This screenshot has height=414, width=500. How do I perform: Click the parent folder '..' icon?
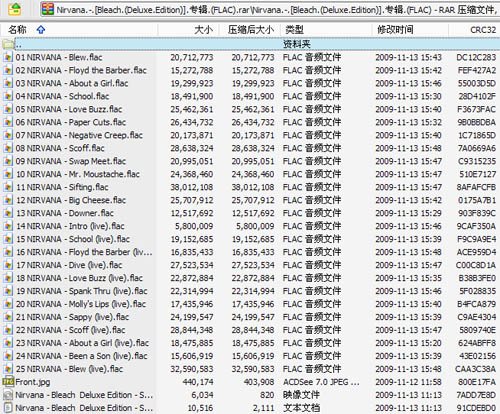point(8,44)
